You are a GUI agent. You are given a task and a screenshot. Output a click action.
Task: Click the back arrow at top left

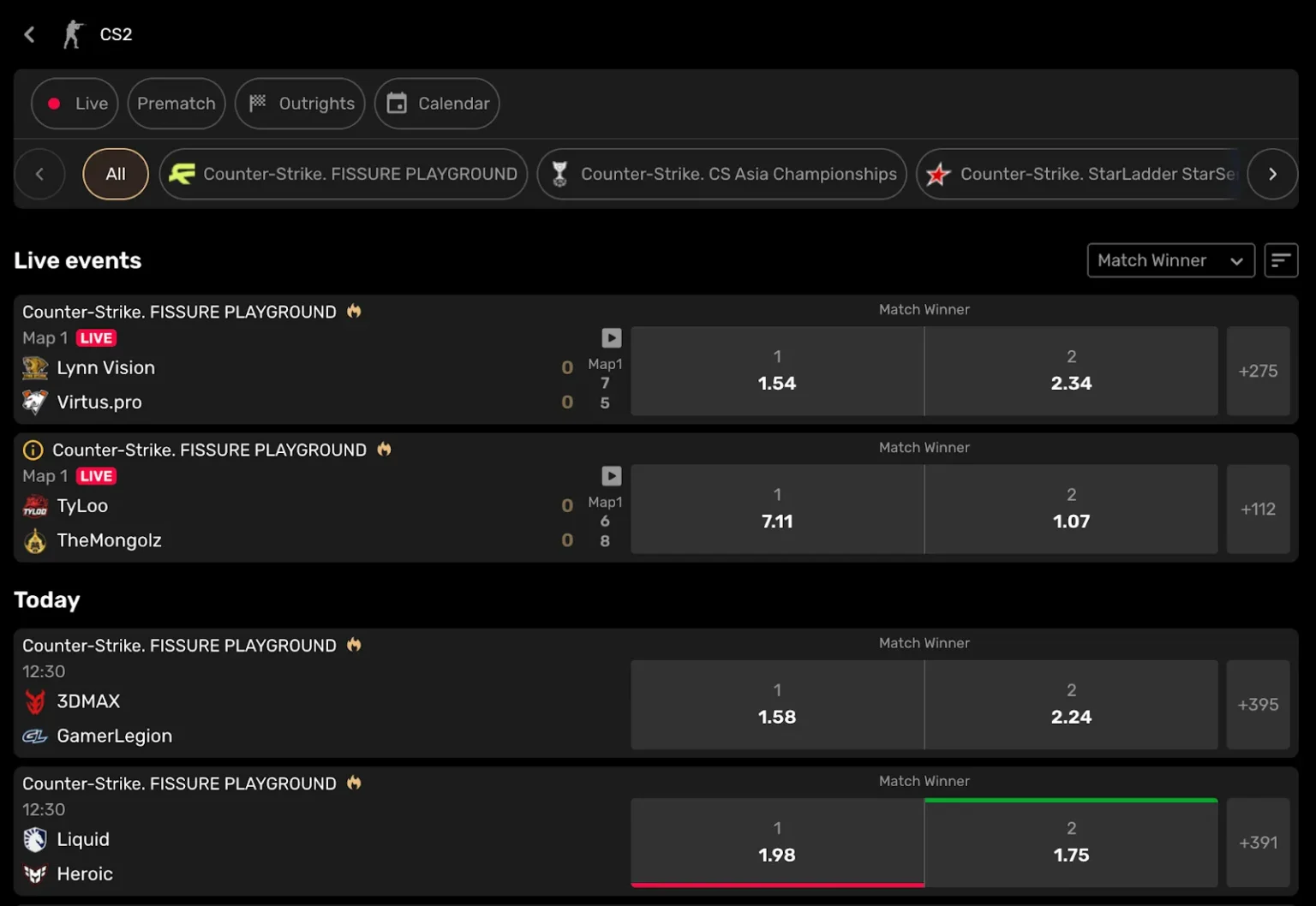(x=29, y=34)
